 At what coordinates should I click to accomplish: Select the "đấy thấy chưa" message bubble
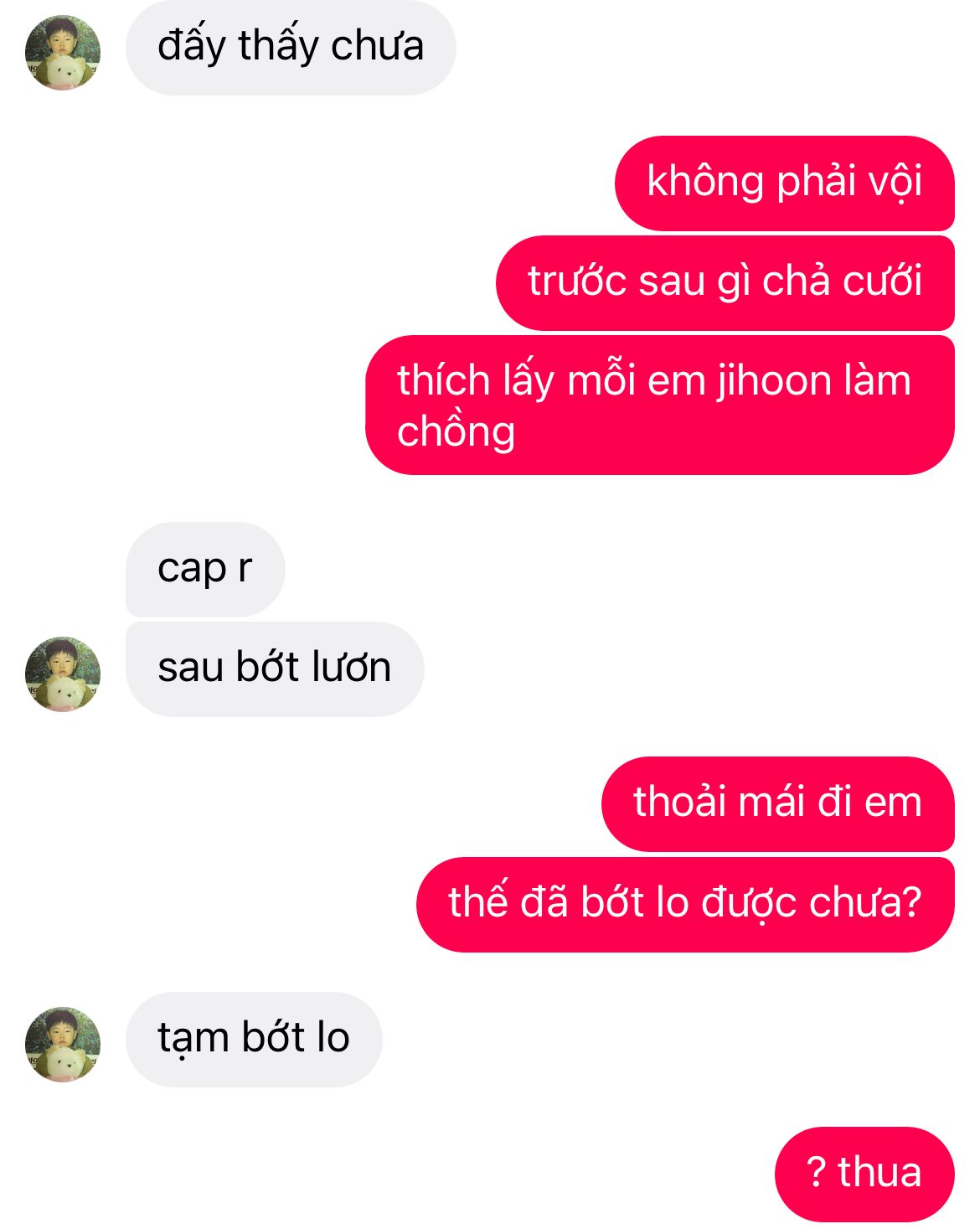click(x=291, y=48)
